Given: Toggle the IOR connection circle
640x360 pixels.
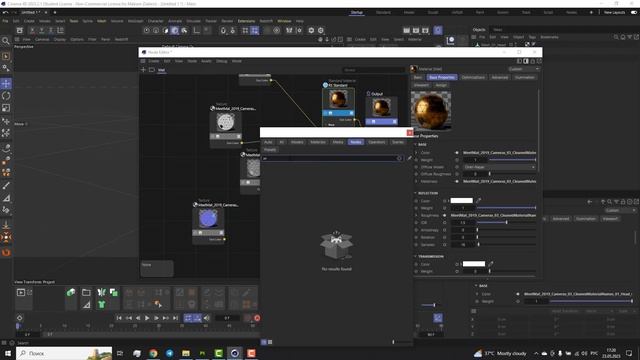Looking at the screenshot, I should 444,223.
